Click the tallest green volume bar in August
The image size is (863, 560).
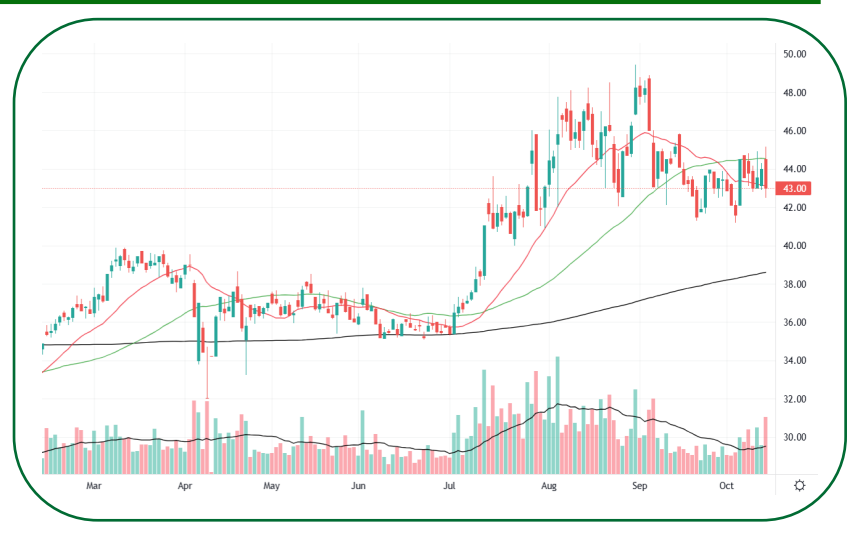coord(558,415)
